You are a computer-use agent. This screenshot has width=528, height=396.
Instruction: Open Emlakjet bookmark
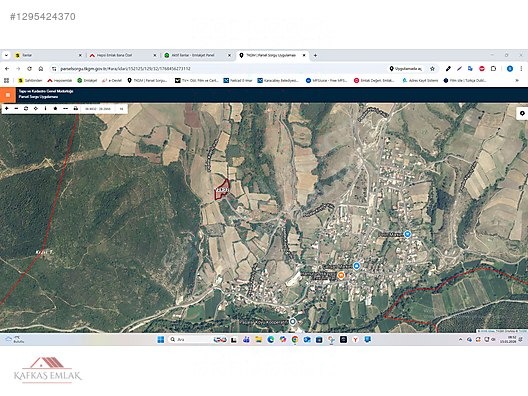[87, 80]
